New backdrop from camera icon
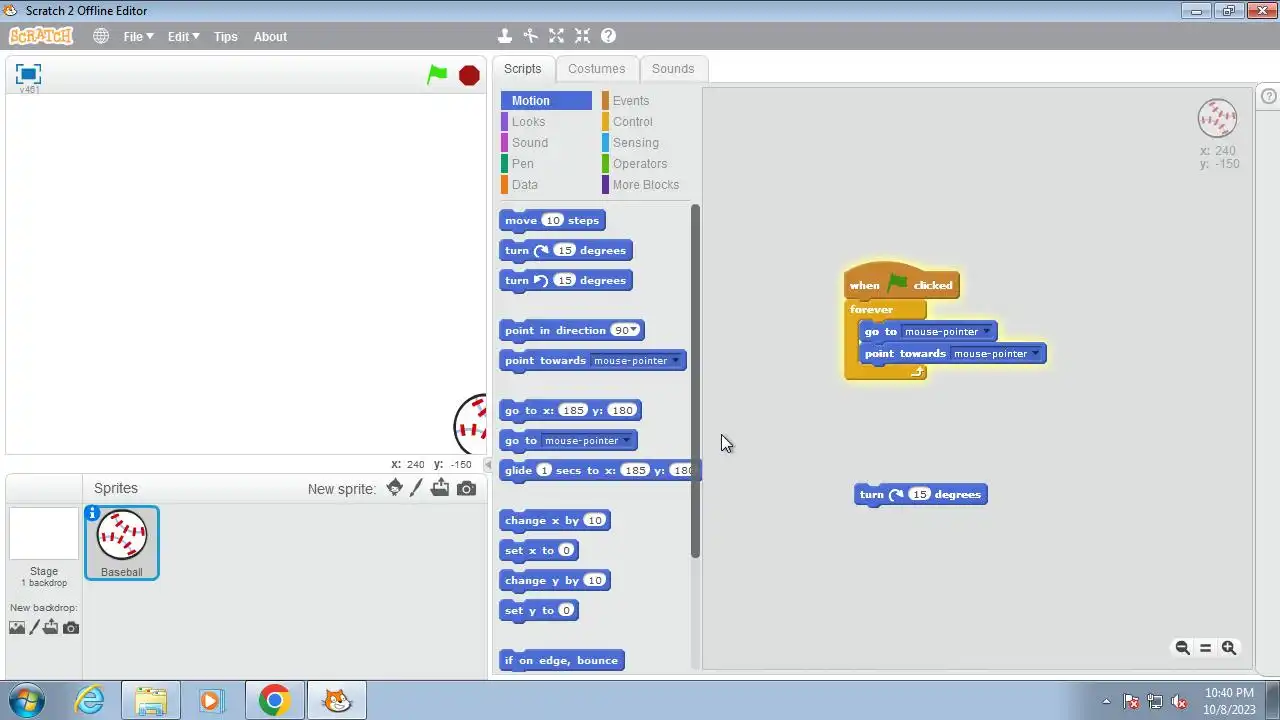 click(71, 627)
